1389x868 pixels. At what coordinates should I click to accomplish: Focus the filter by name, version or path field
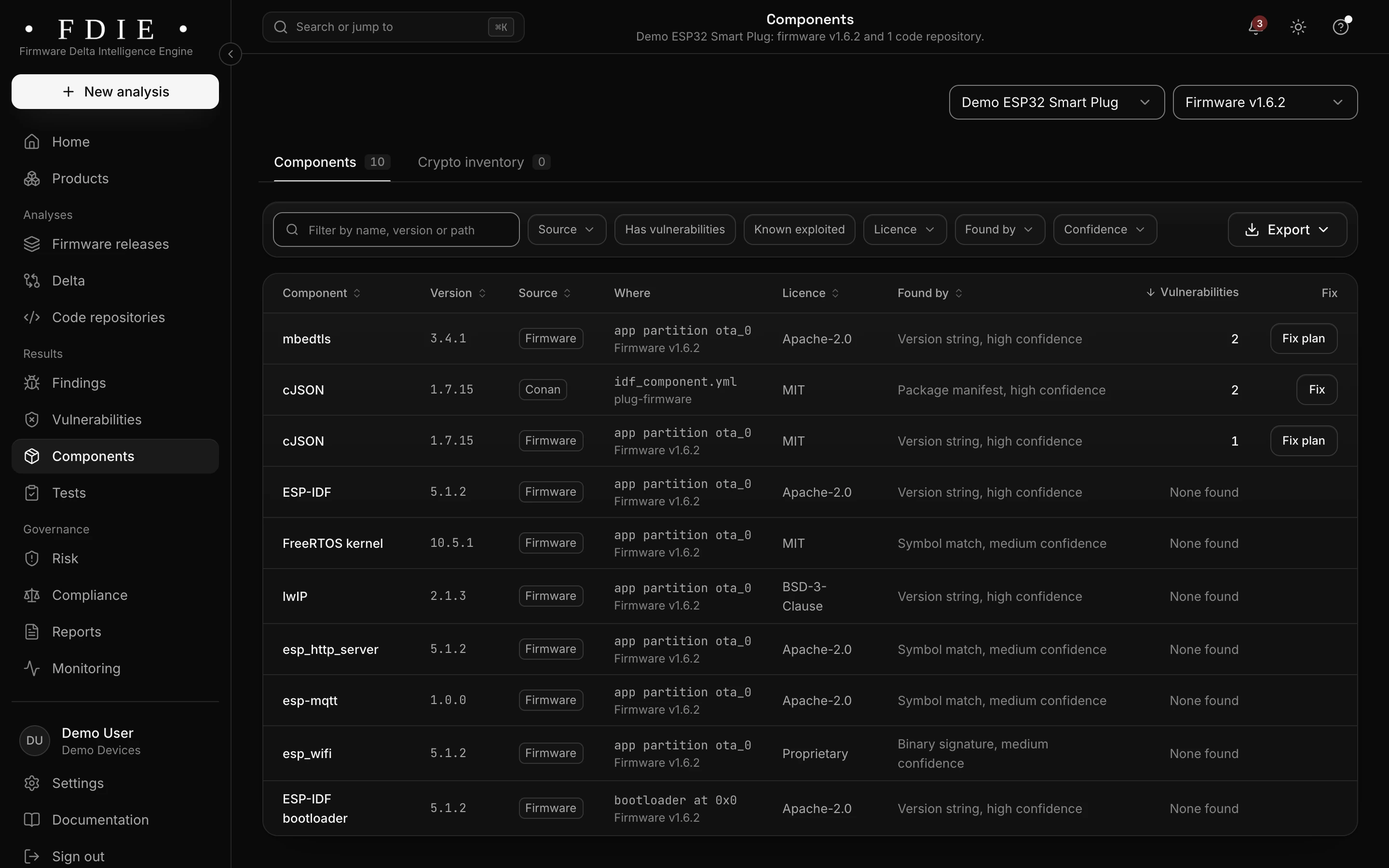(x=396, y=230)
